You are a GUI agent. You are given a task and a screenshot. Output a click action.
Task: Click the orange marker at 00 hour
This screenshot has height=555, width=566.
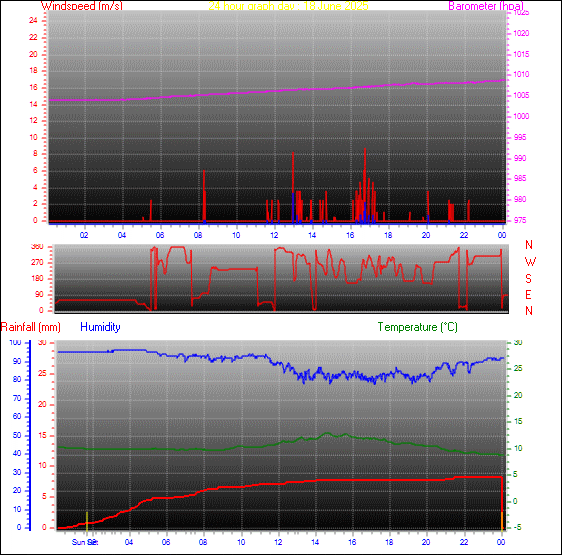point(502,520)
